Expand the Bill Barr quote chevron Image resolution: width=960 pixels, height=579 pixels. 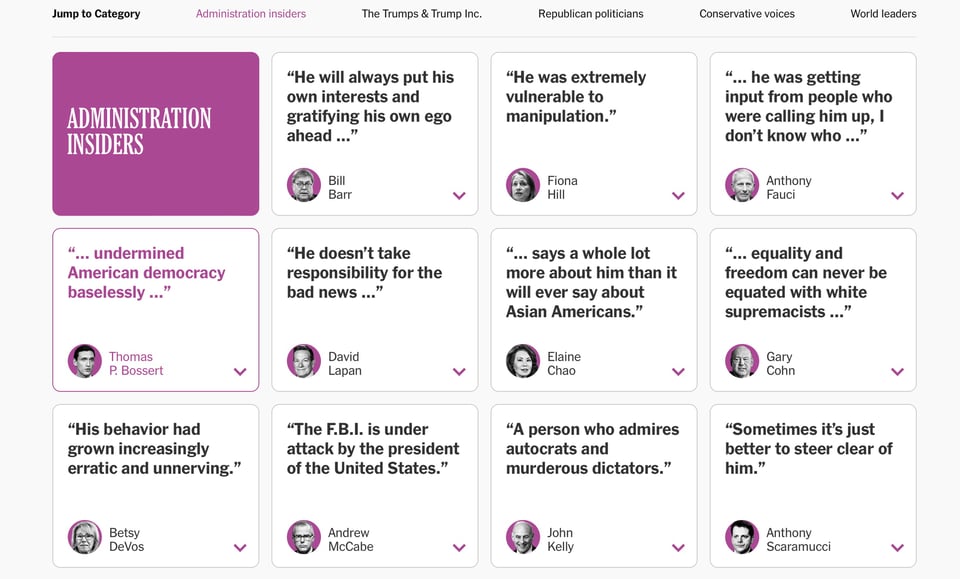coord(459,196)
